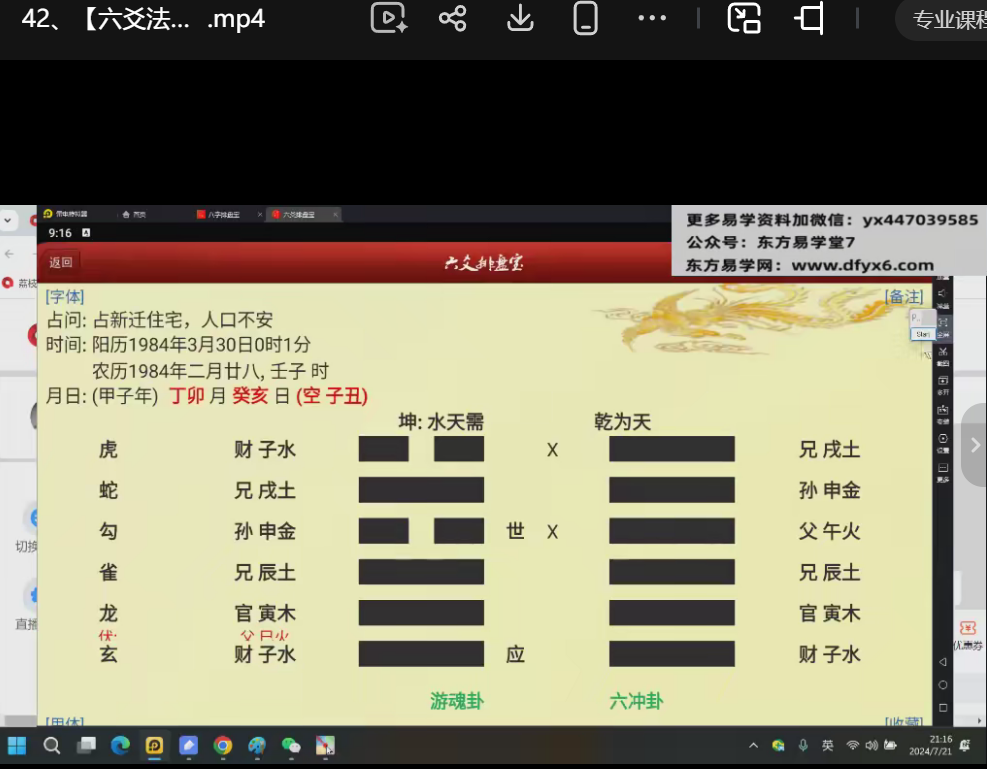This screenshot has height=769, width=987.
Task: Click the [字体] font link
Action: [65, 296]
